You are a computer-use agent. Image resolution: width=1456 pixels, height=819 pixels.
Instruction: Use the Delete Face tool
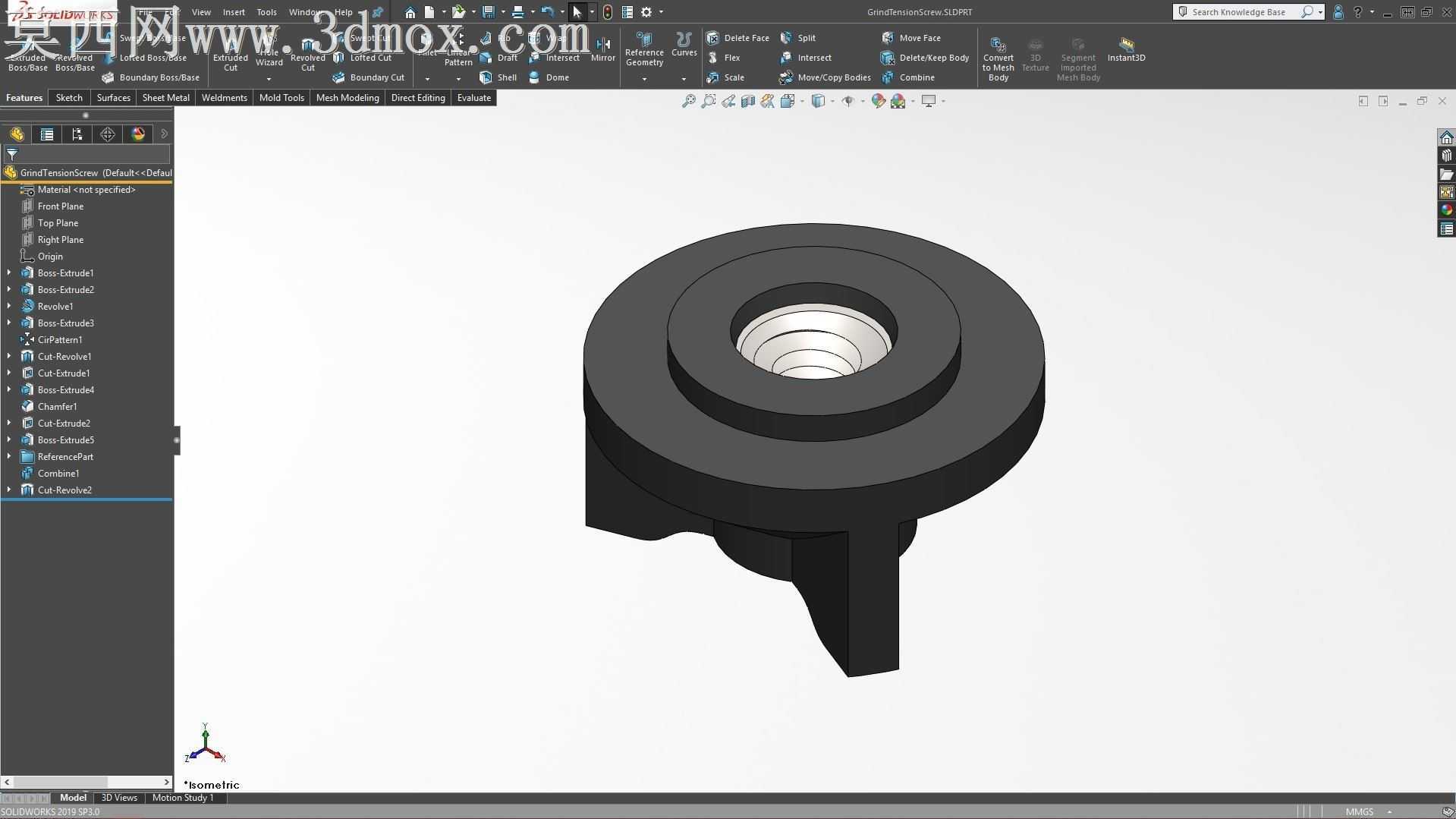(x=737, y=38)
